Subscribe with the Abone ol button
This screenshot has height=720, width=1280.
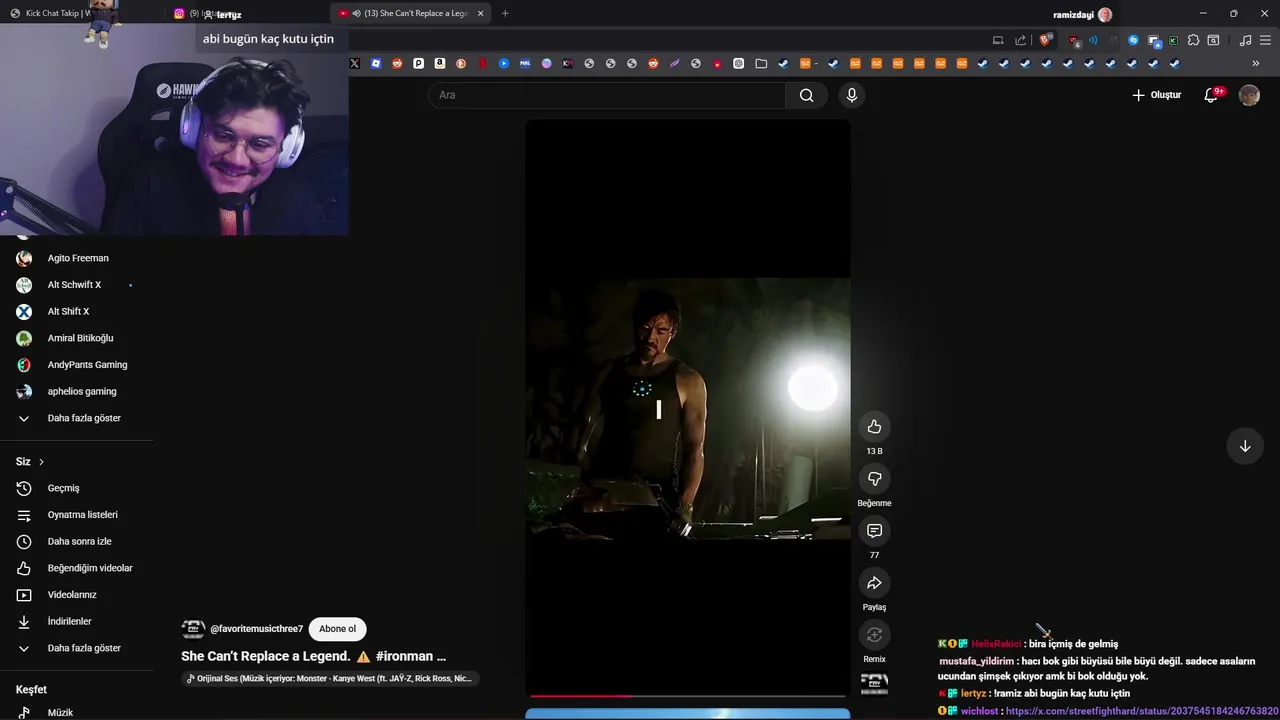point(338,629)
